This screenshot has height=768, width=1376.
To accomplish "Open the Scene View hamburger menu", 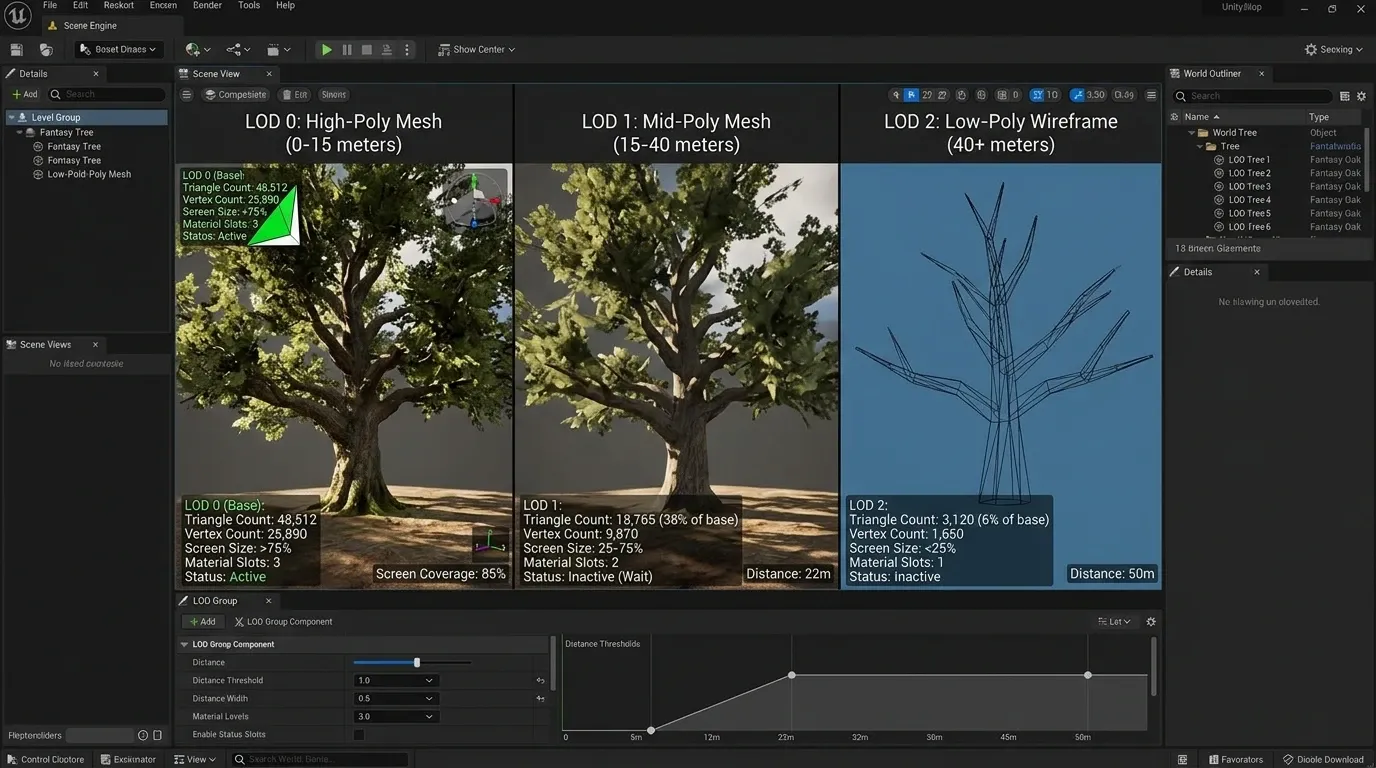I will [186, 95].
